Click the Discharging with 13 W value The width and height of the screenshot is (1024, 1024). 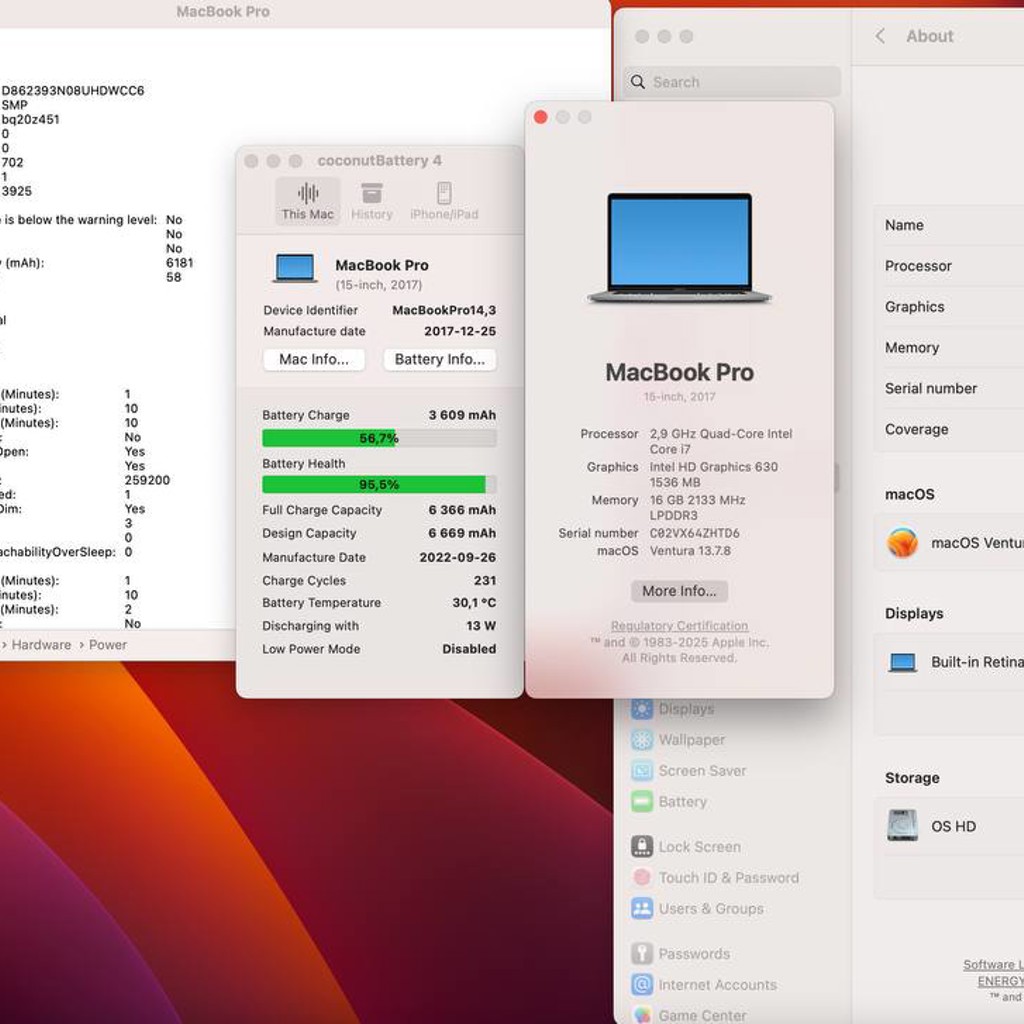pos(481,626)
